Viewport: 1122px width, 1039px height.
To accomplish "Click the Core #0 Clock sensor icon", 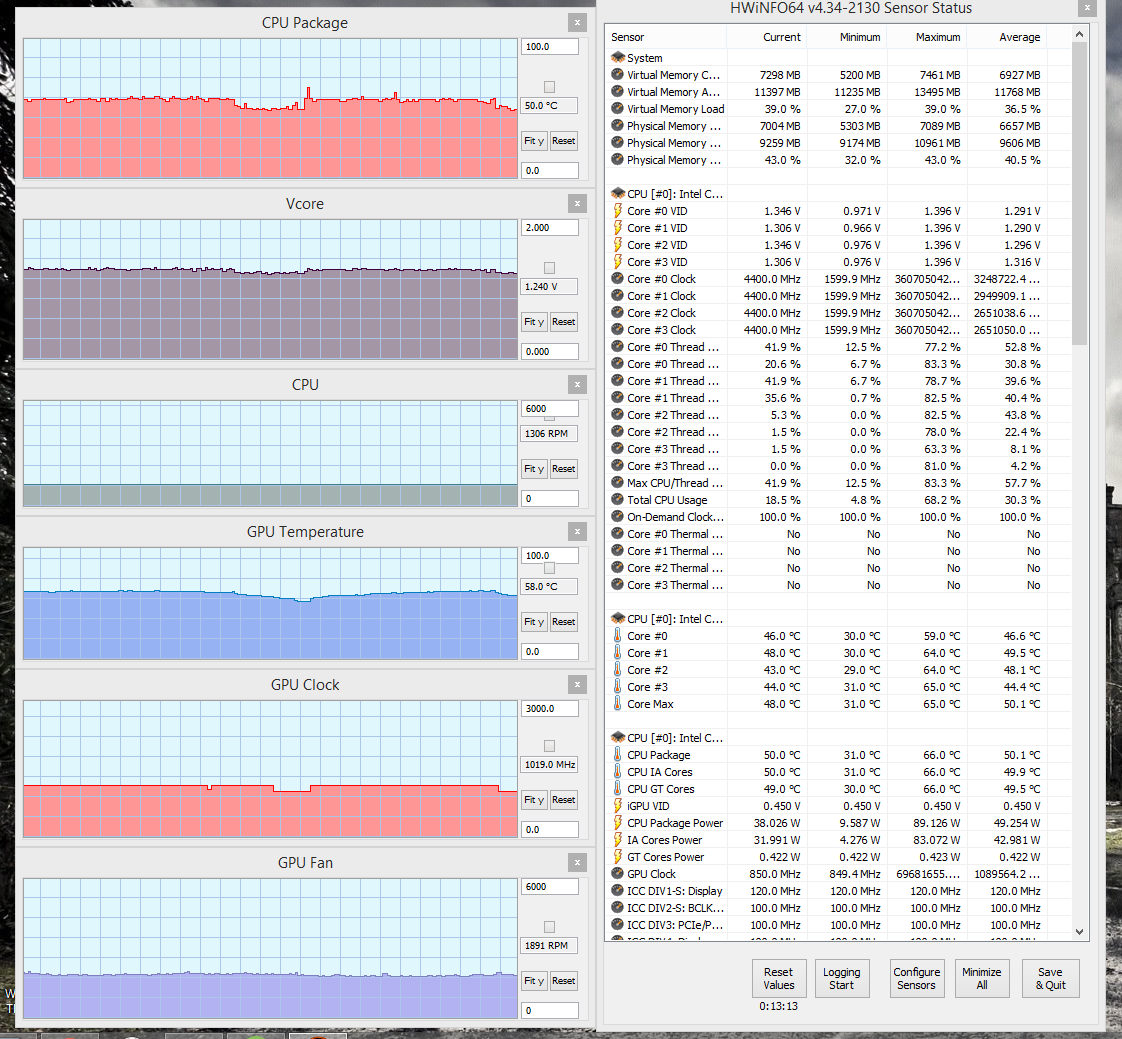I will coord(618,278).
